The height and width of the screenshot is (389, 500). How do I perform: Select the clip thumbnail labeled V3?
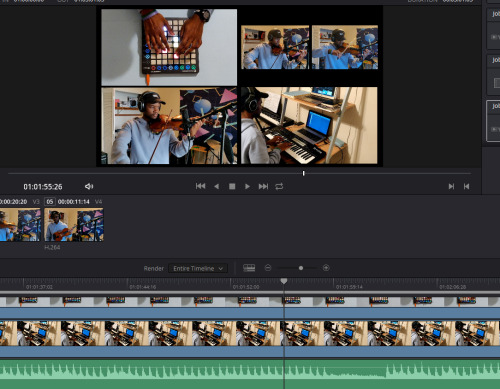click(20, 225)
